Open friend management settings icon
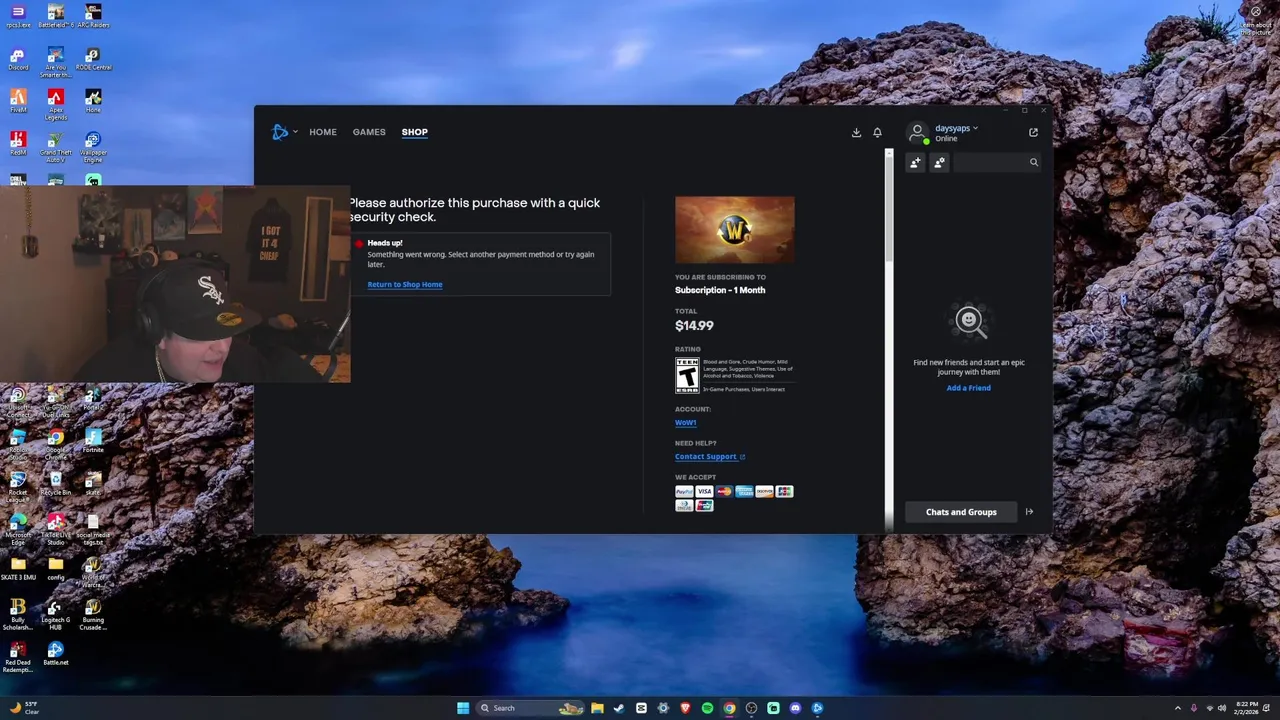Viewport: 1280px width, 720px height. tap(939, 162)
